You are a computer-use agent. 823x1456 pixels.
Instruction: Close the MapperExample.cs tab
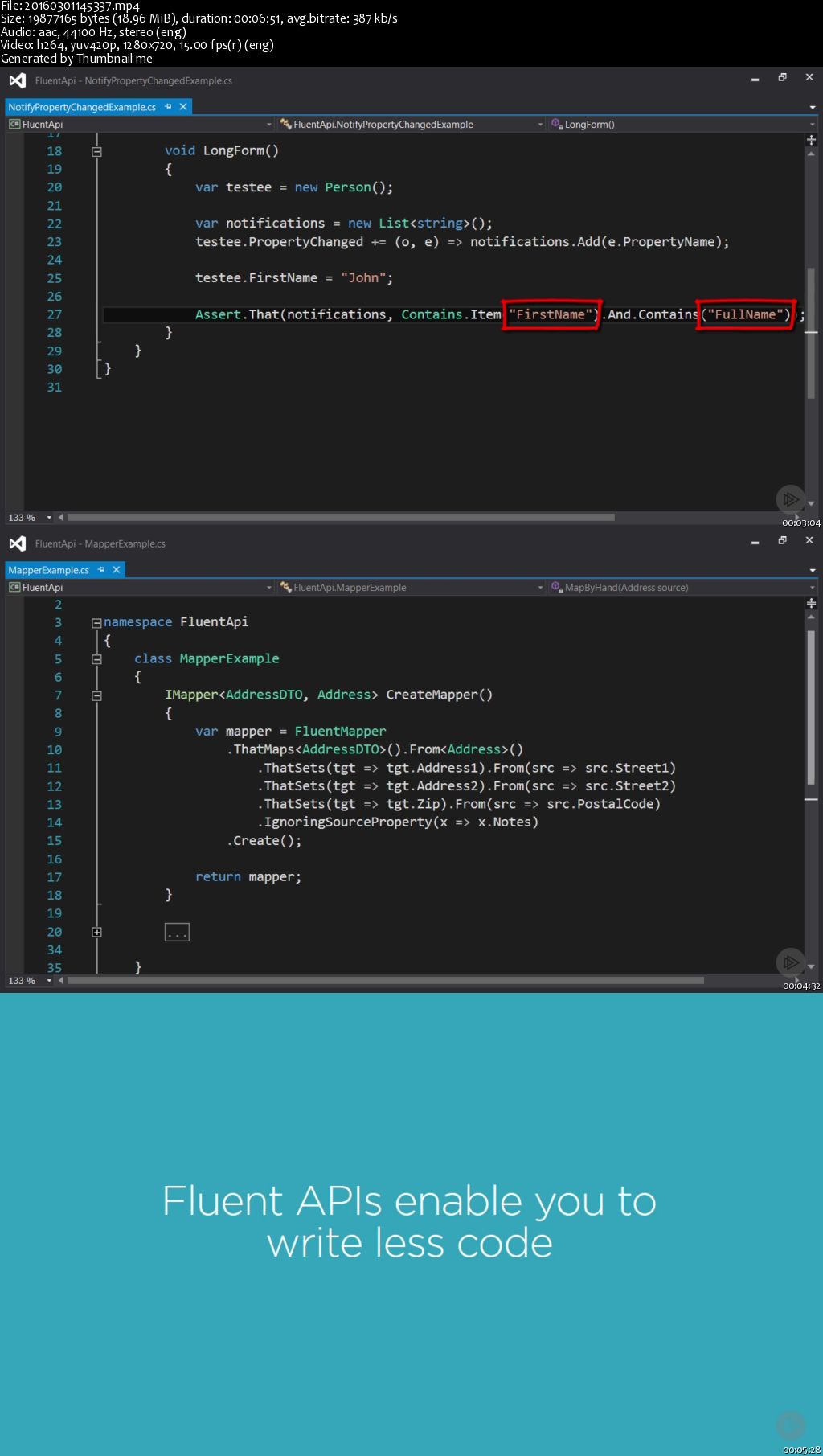click(117, 569)
